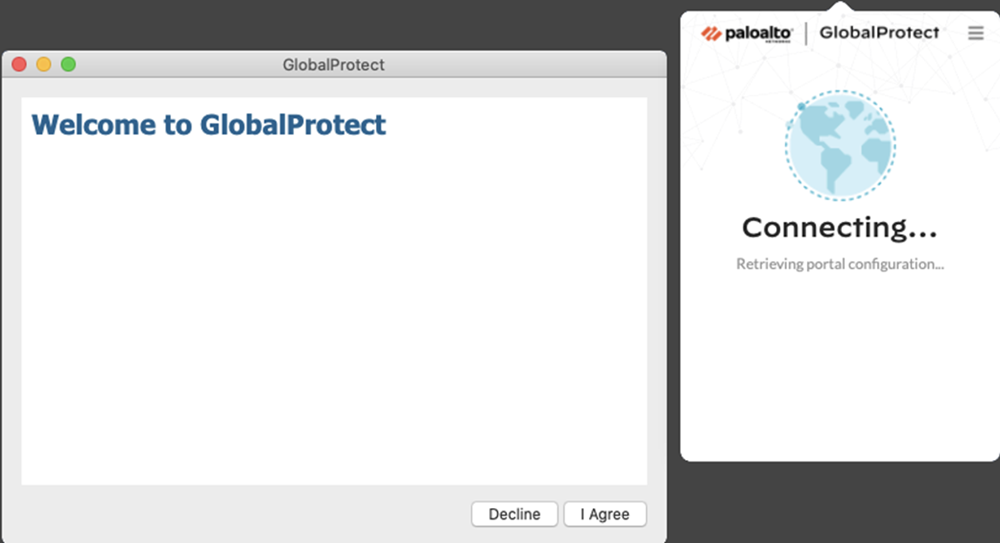1000x543 pixels.
Task: Click the GlobalProtect title in the title bar
Action: pyautogui.click(x=333, y=65)
